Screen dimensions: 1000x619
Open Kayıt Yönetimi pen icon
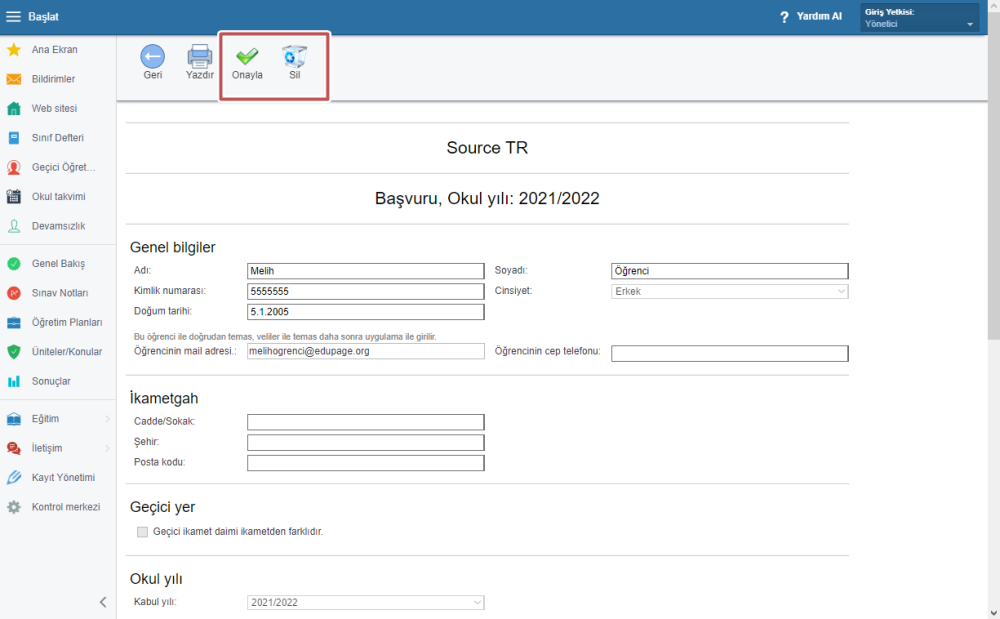coord(13,477)
